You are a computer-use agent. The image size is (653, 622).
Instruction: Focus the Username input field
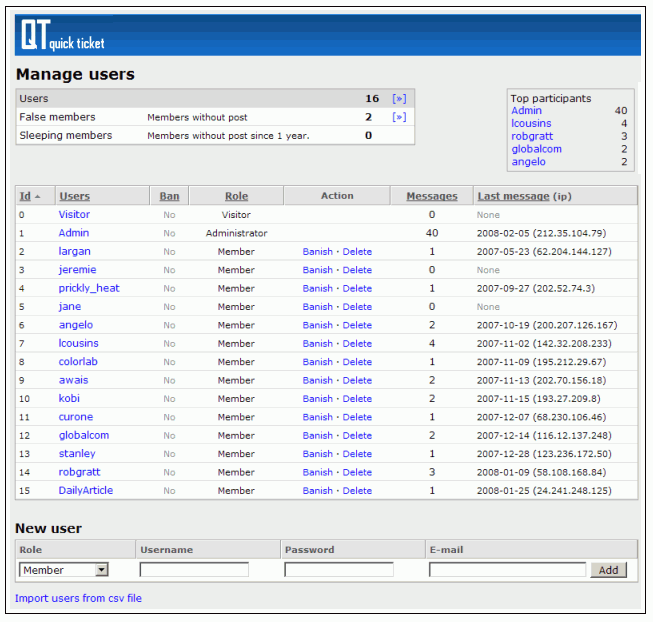194,570
